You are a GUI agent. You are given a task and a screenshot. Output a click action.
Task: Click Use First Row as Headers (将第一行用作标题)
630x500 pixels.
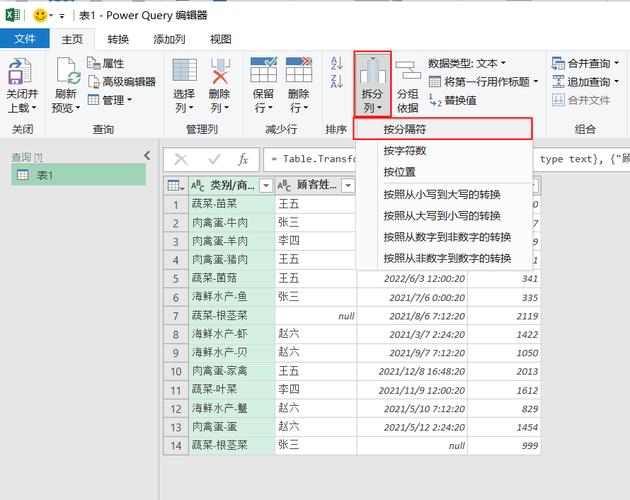(483, 82)
